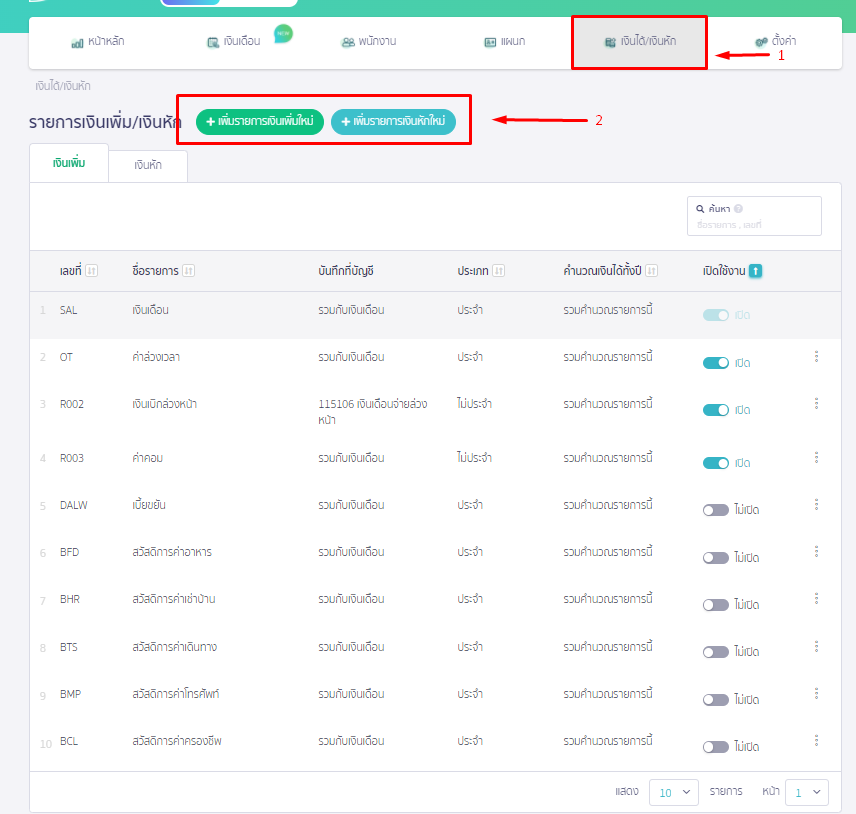Click the ค้นหา search field
856x814 pixels.
754,224
